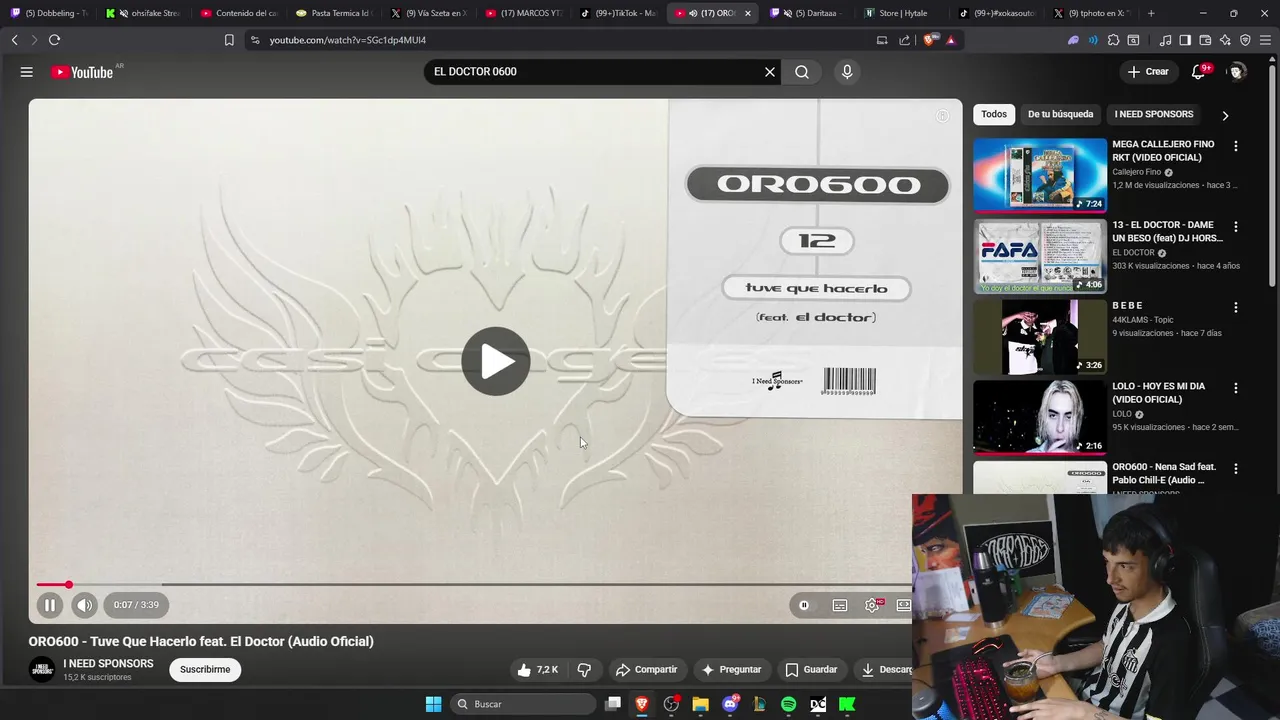Open the Windows Start menu
This screenshot has height=720, width=1280.
(x=433, y=704)
